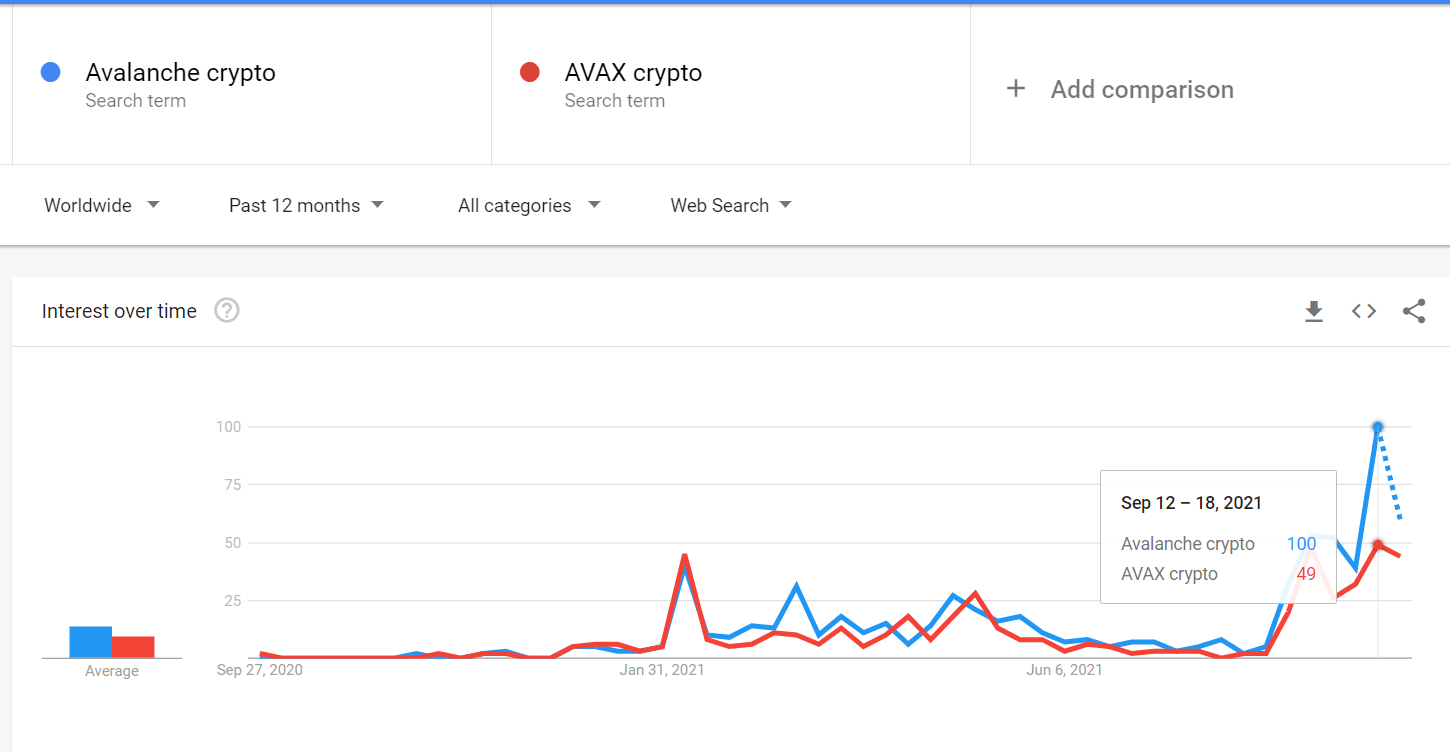1450x752 pixels.
Task: Click the red AVAX crypto color dot
Action: coord(530,72)
